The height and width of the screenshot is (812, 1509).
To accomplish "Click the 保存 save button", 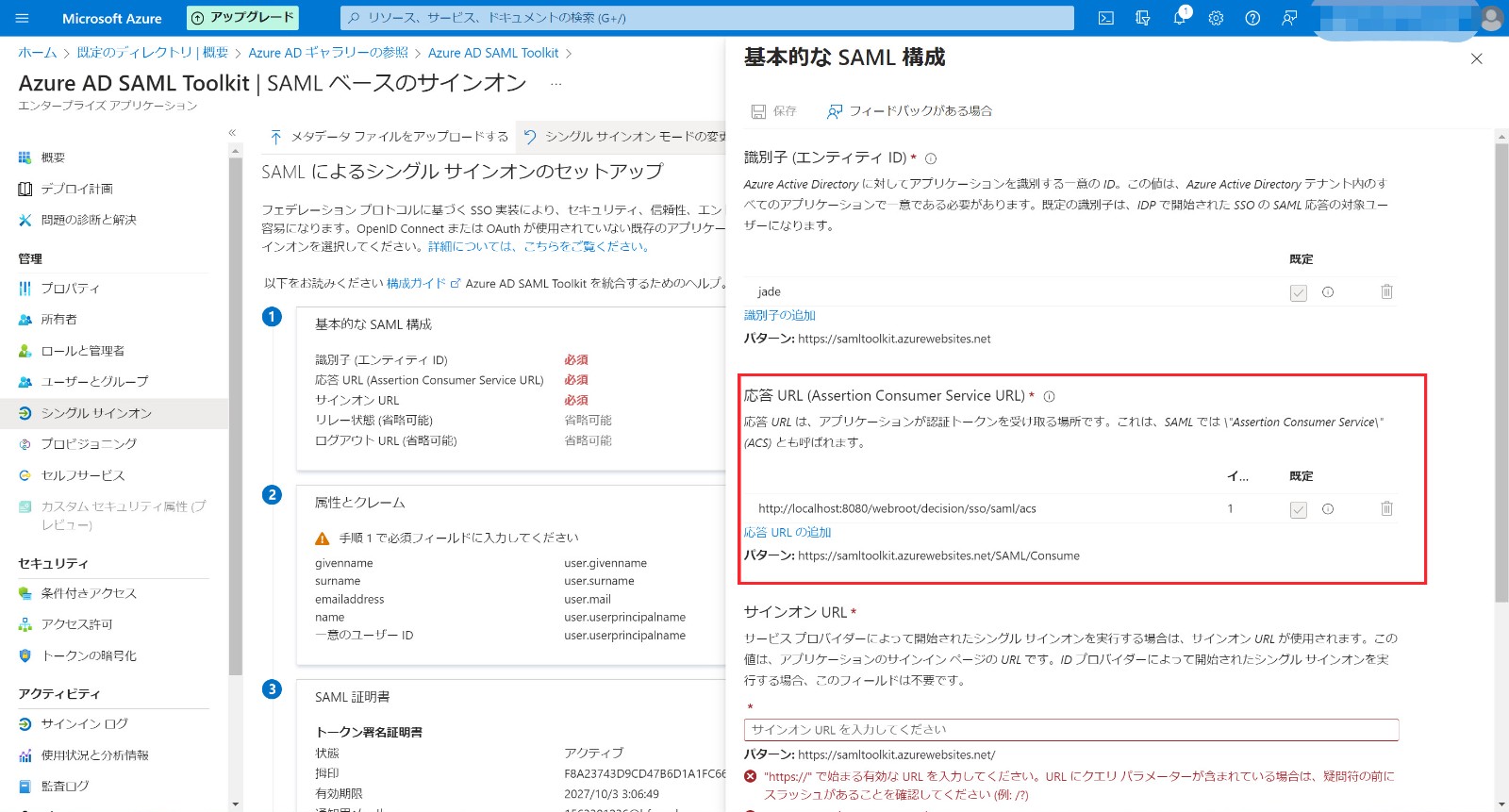I will [x=773, y=111].
